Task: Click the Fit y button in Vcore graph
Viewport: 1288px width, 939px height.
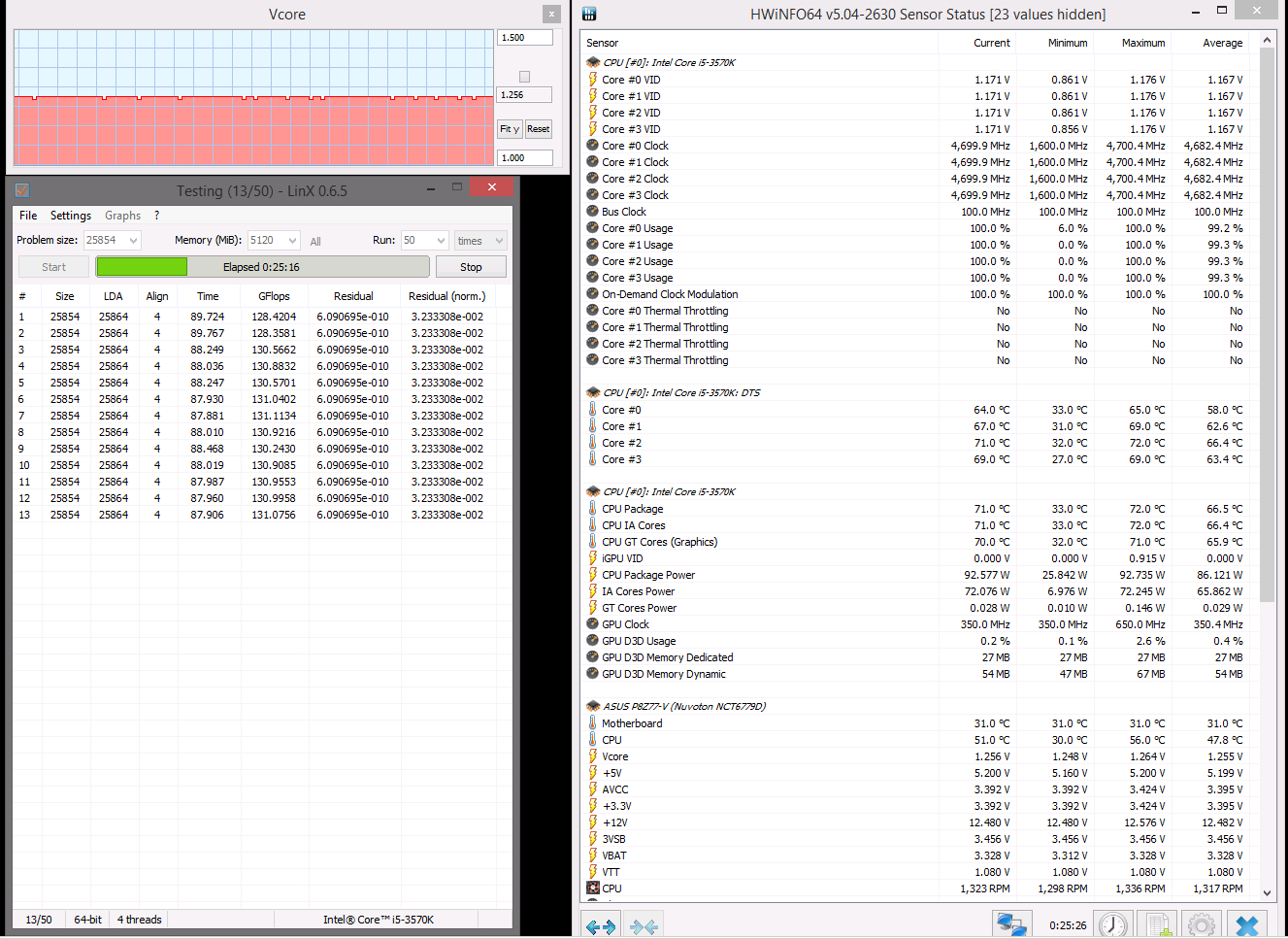Action: click(x=511, y=129)
